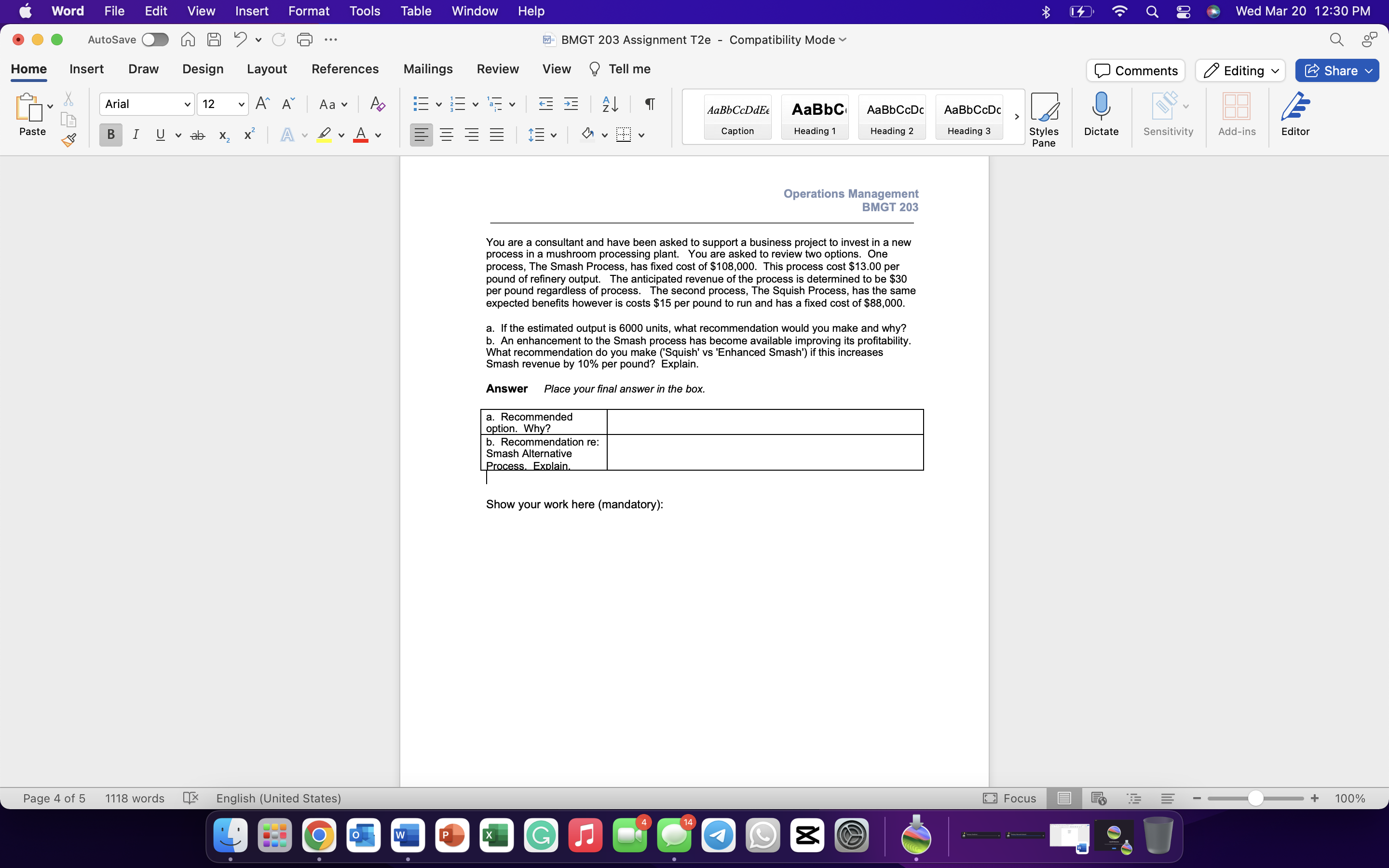Viewport: 1389px width, 868px height.
Task: Switch to the Layout ribbon tab
Action: [x=267, y=69]
